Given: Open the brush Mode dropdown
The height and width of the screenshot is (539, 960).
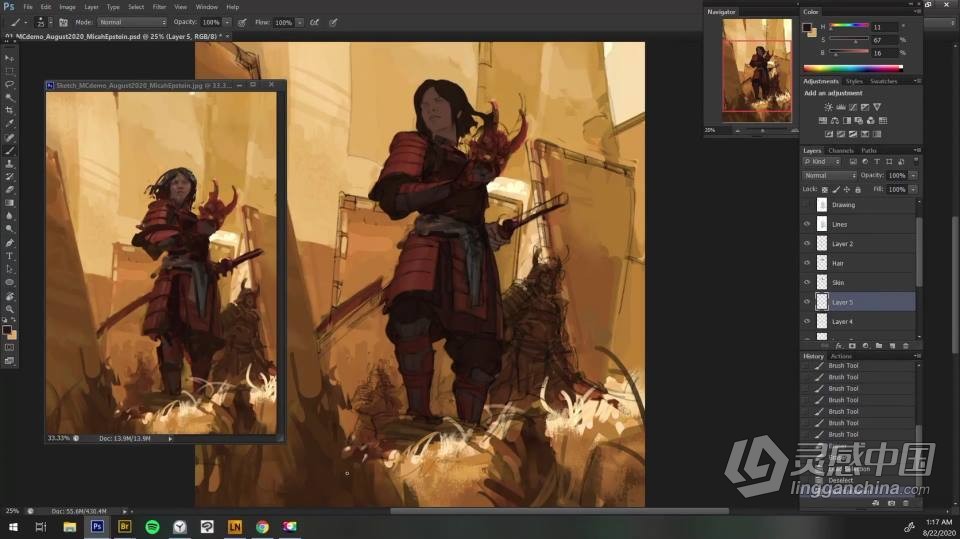Looking at the screenshot, I should click(x=132, y=22).
